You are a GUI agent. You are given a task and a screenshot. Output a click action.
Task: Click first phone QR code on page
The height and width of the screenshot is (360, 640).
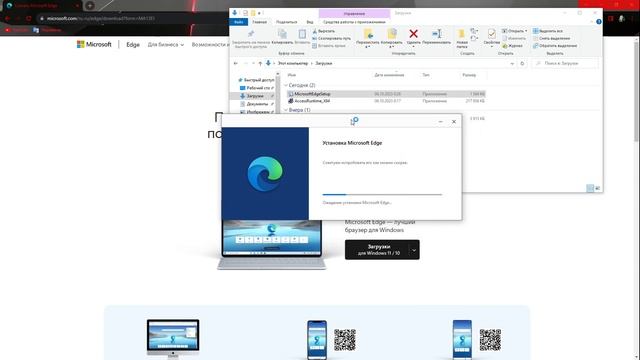pyautogui.click(x=345, y=340)
